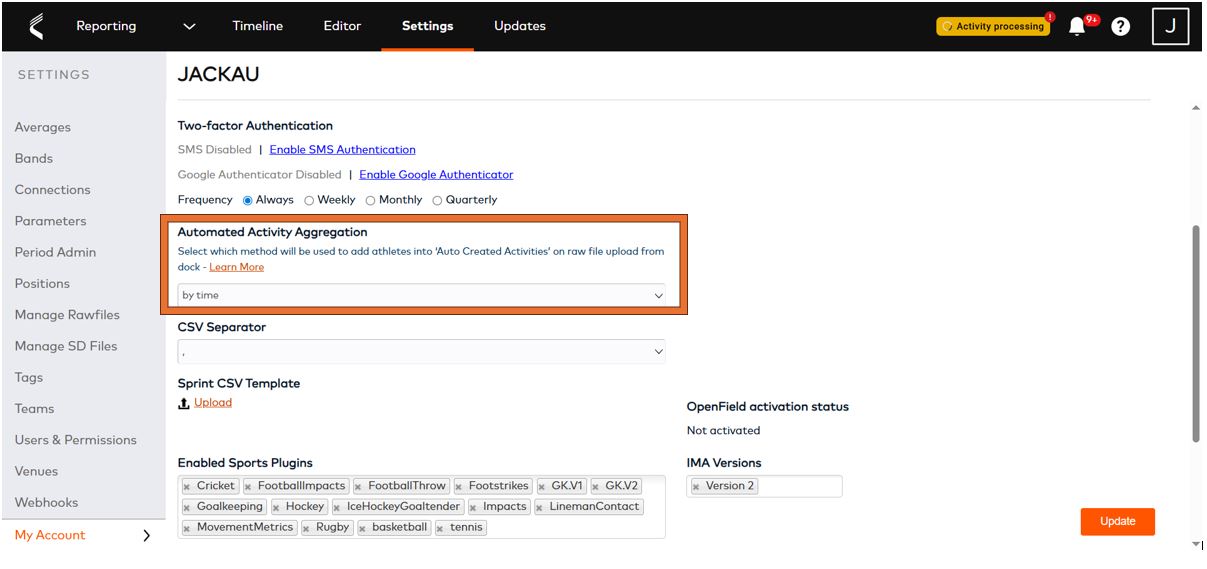The image size is (1207, 569).
Task: Remove the tennis plugin tag
Action: coord(441,528)
